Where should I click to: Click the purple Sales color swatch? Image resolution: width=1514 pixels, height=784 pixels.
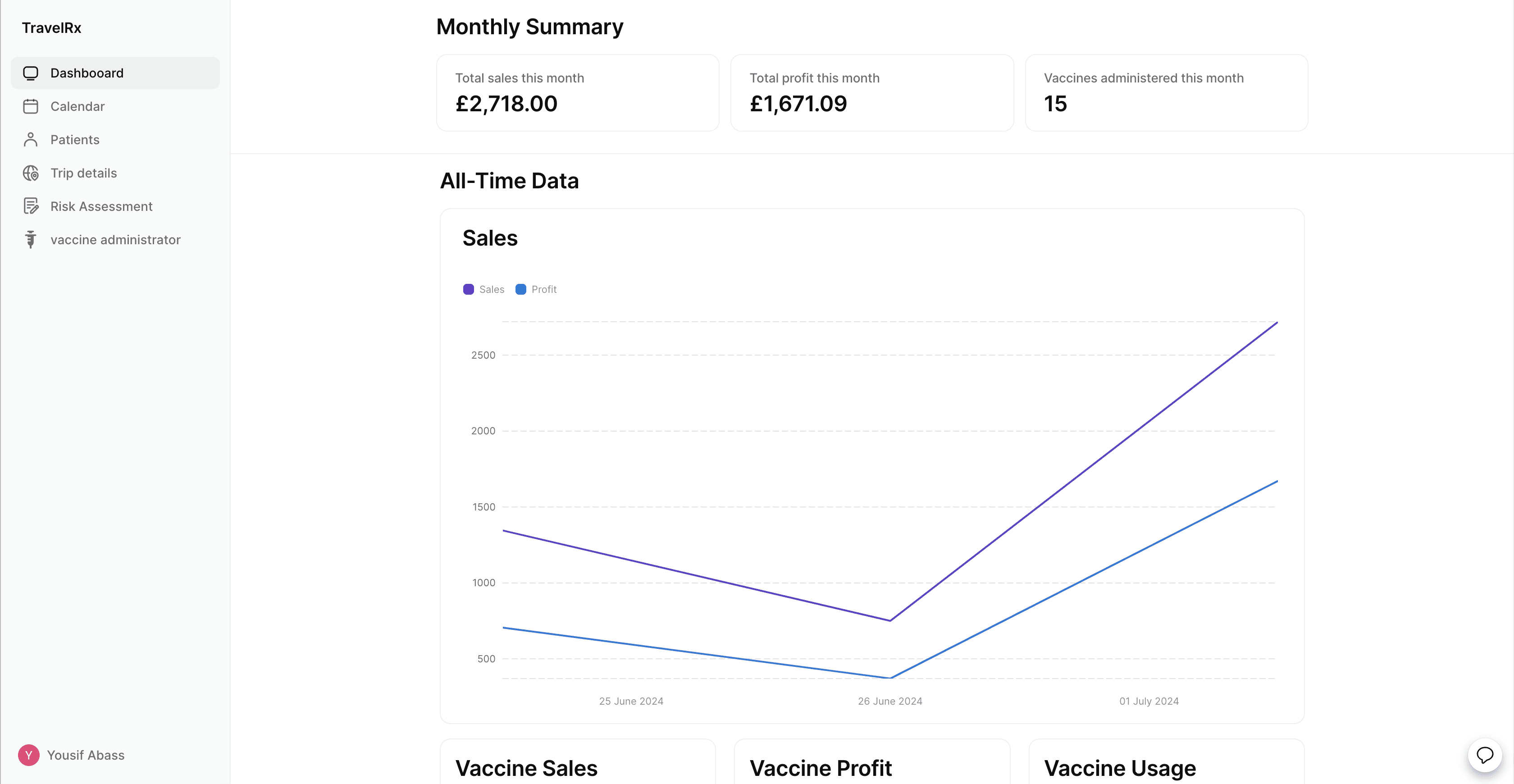(x=469, y=289)
